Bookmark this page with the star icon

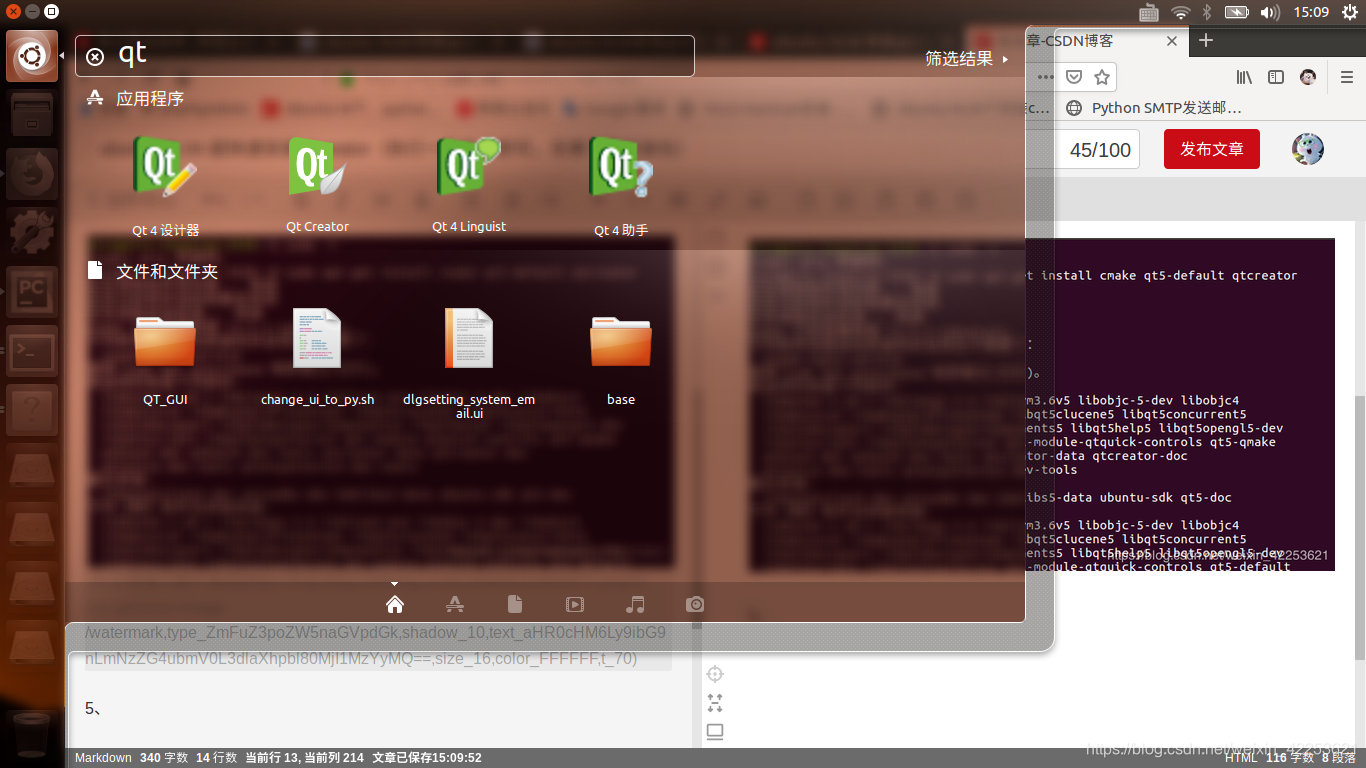(1101, 77)
